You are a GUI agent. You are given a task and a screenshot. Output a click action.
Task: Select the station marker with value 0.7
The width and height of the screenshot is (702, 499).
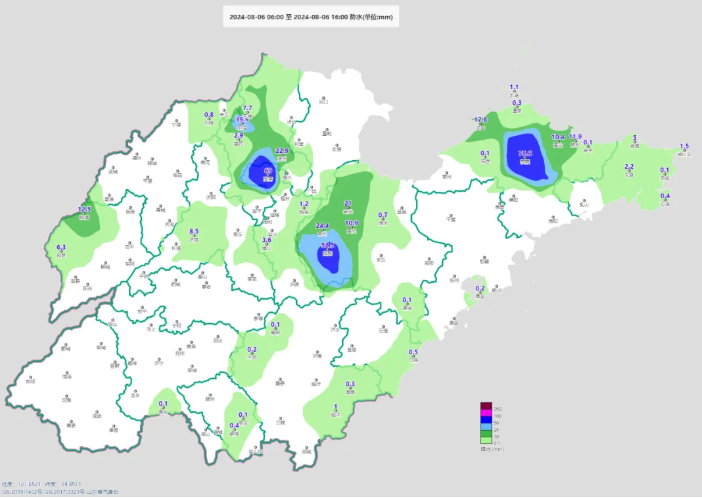point(383,221)
